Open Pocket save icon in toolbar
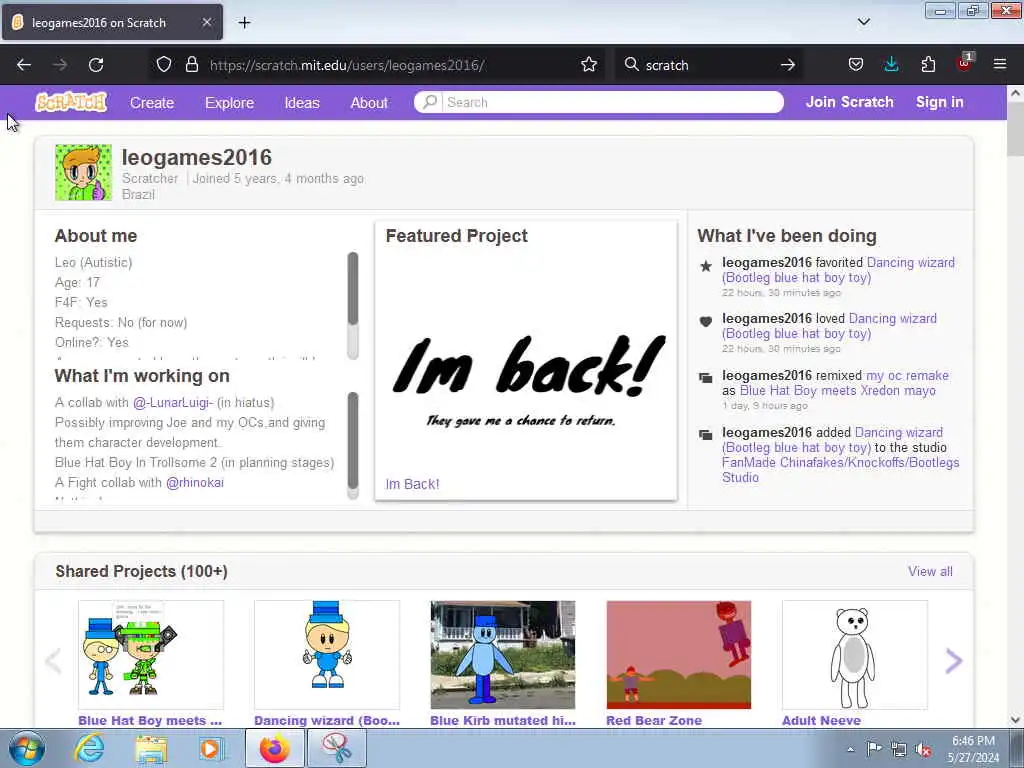Image resolution: width=1024 pixels, height=768 pixels. click(856, 65)
